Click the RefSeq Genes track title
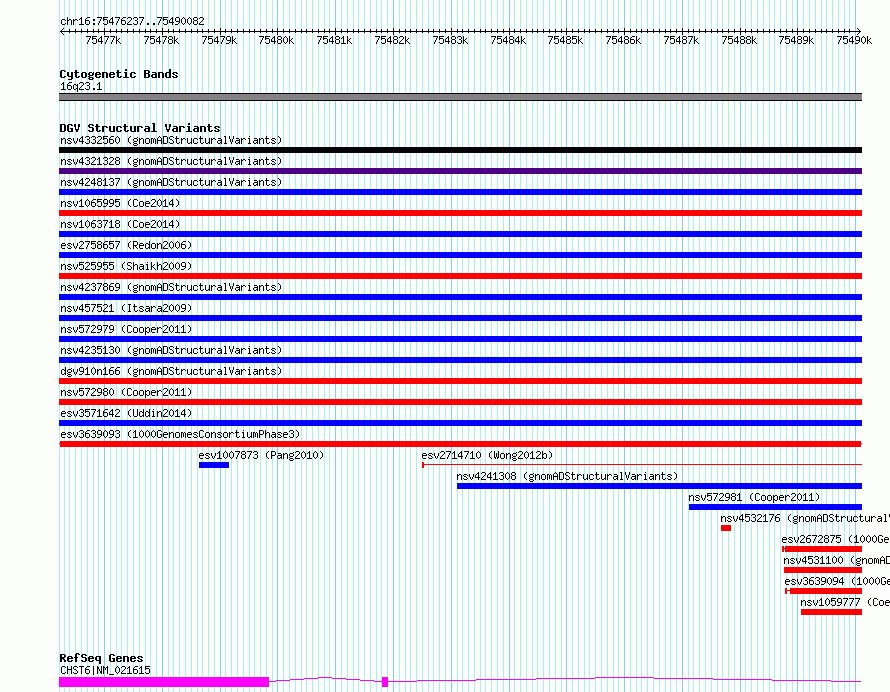Screen dimensions: 890x692 coord(101,658)
